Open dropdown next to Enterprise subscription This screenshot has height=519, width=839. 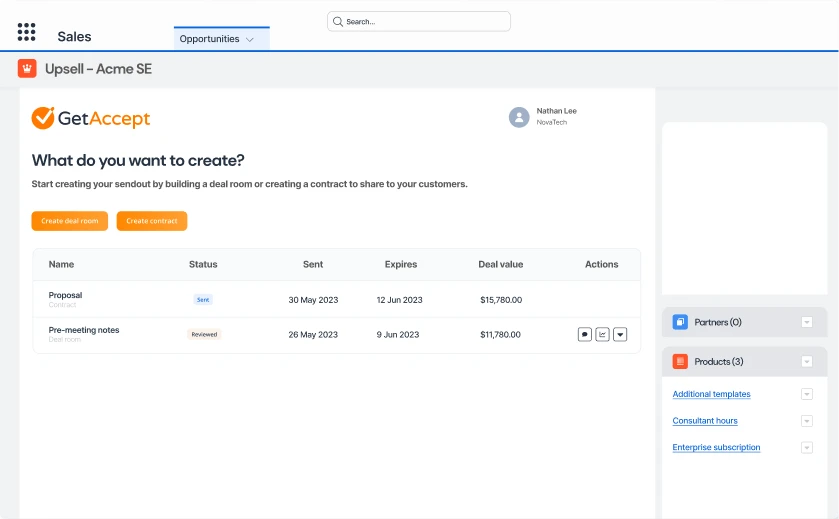pyautogui.click(x=807, y=448)
